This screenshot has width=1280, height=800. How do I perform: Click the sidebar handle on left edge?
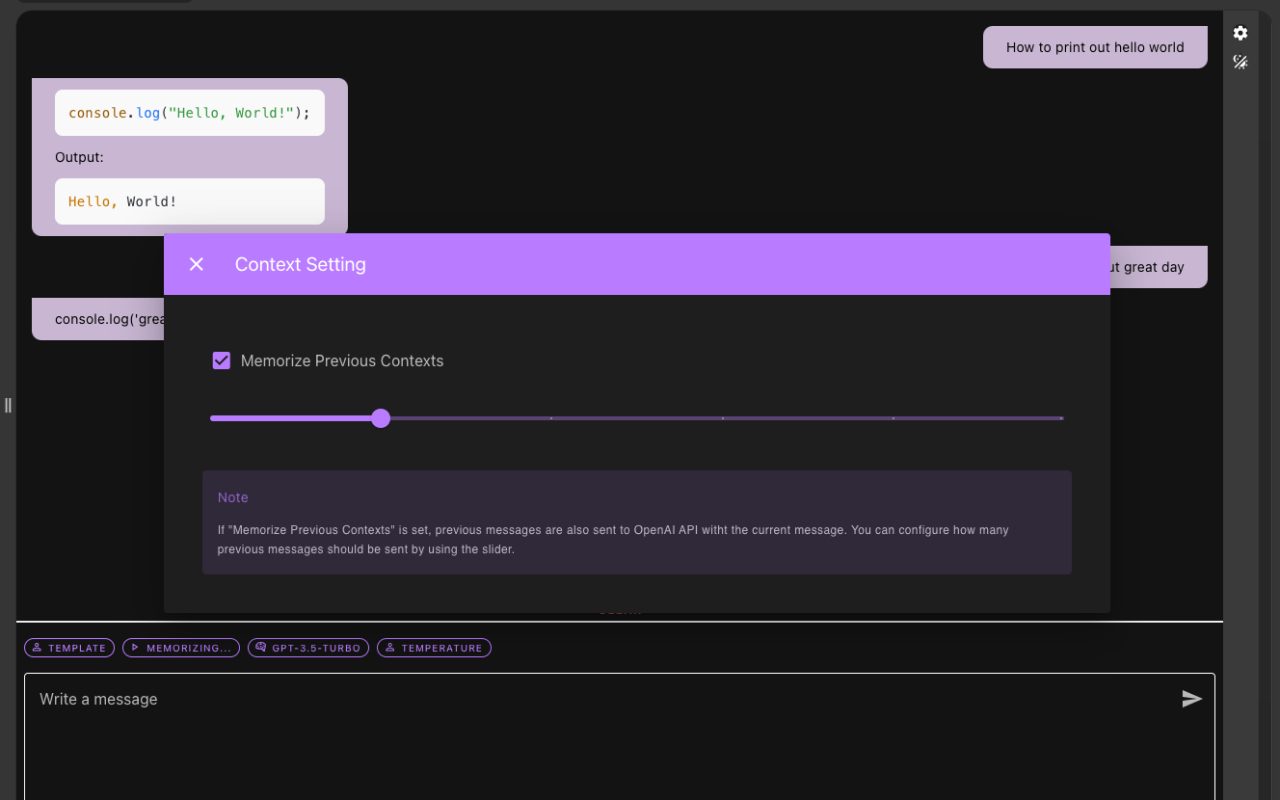[x=8, y=405]
